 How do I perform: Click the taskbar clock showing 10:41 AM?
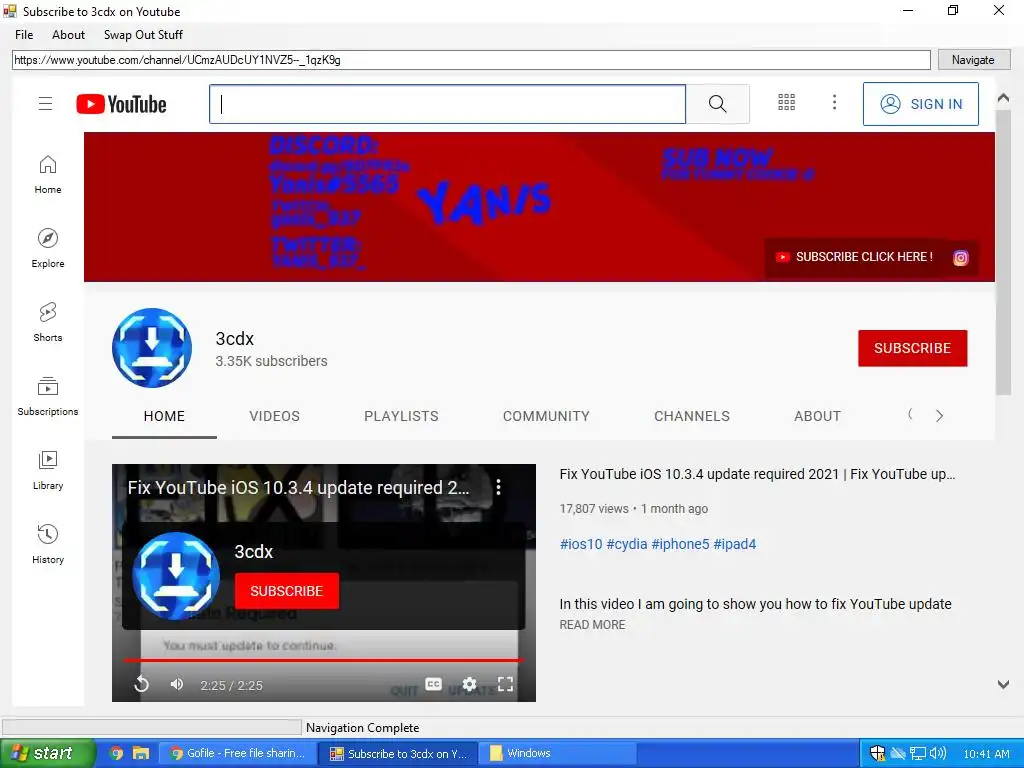tap(986, 754)
